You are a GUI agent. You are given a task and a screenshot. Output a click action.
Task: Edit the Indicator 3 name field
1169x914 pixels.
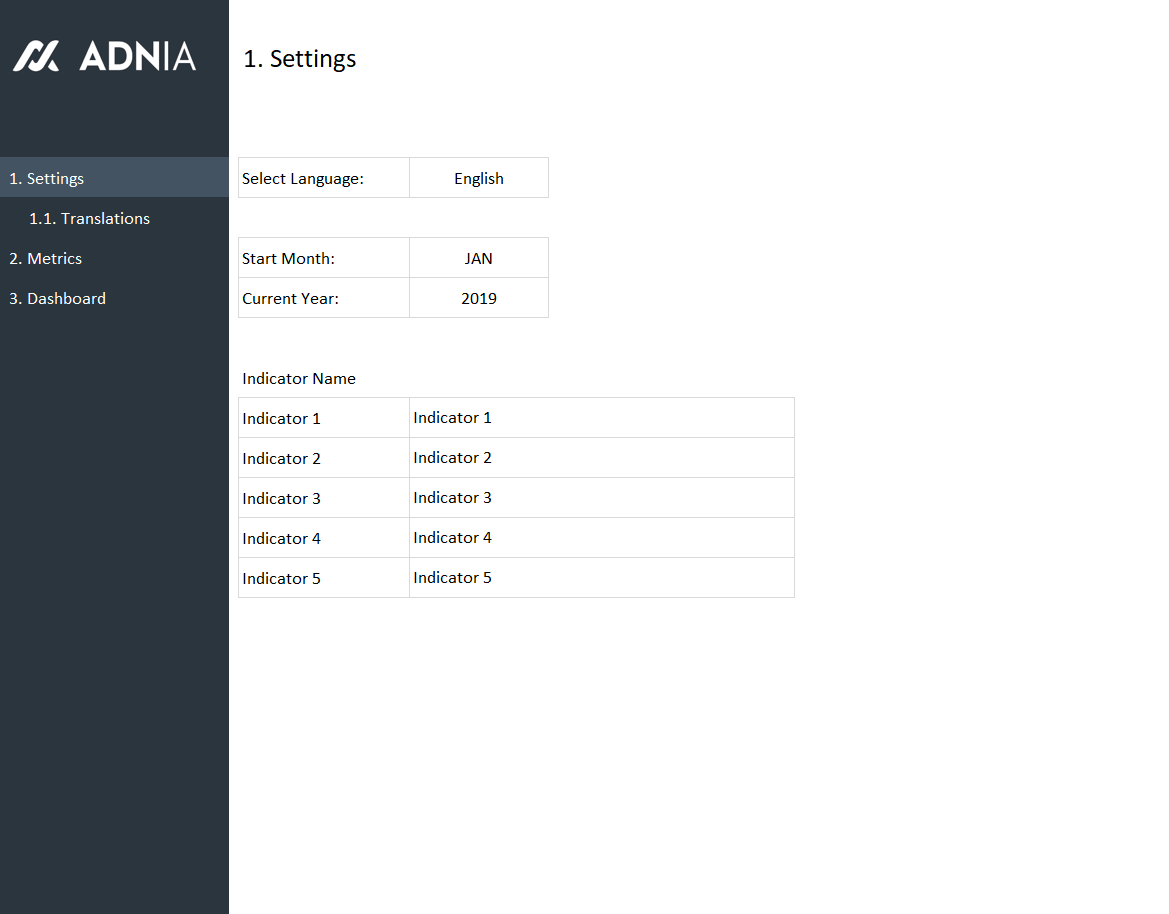[601, 498]
